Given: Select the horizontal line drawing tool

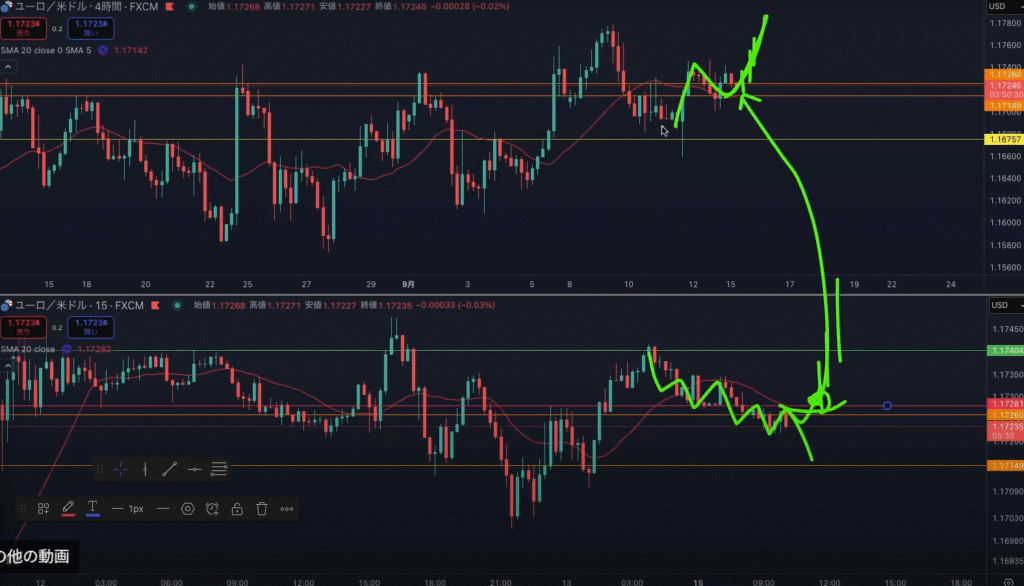Looking at the screenshot, I should tap(194, 469).
